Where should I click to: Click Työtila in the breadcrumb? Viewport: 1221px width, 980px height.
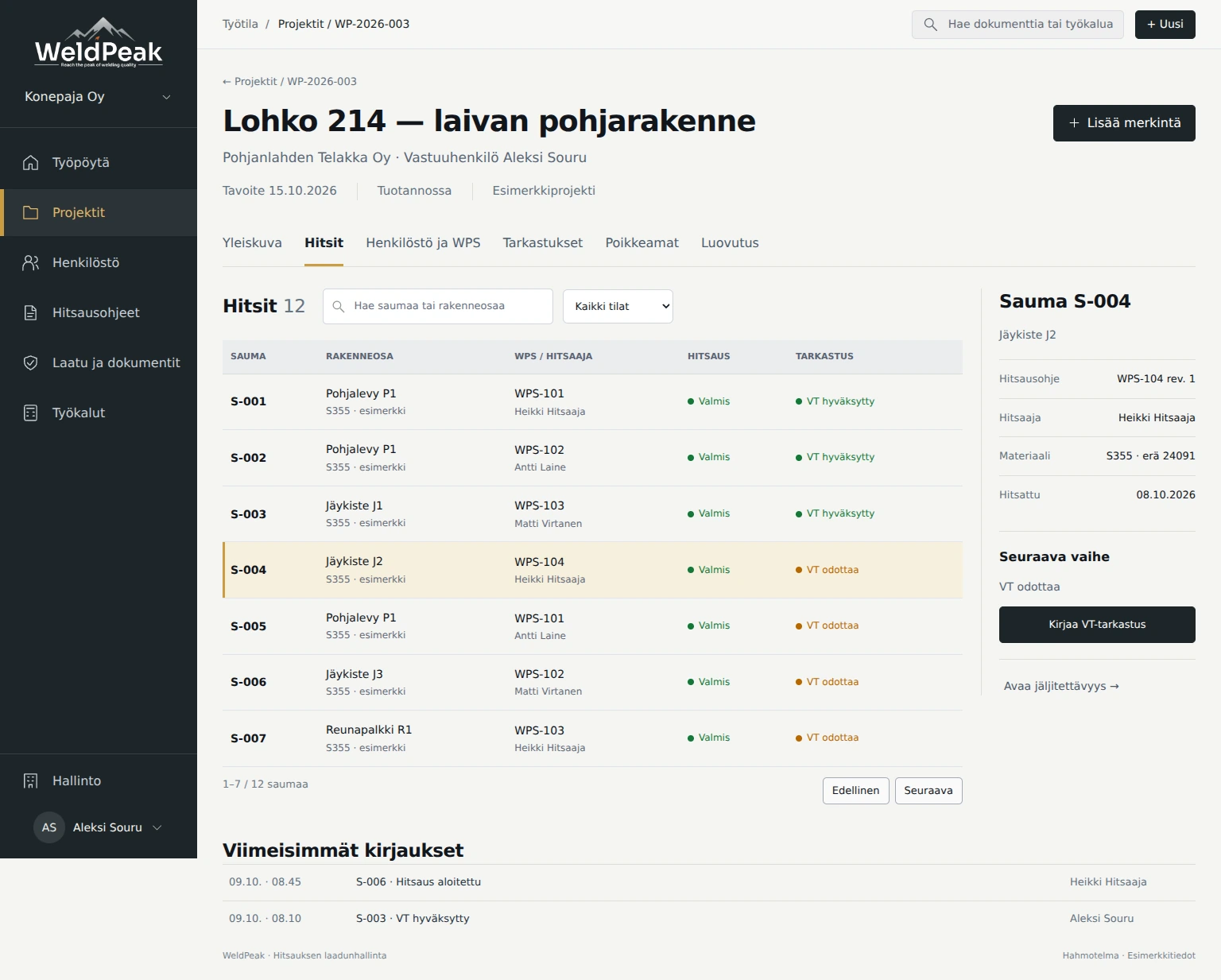tap(240, 25)
